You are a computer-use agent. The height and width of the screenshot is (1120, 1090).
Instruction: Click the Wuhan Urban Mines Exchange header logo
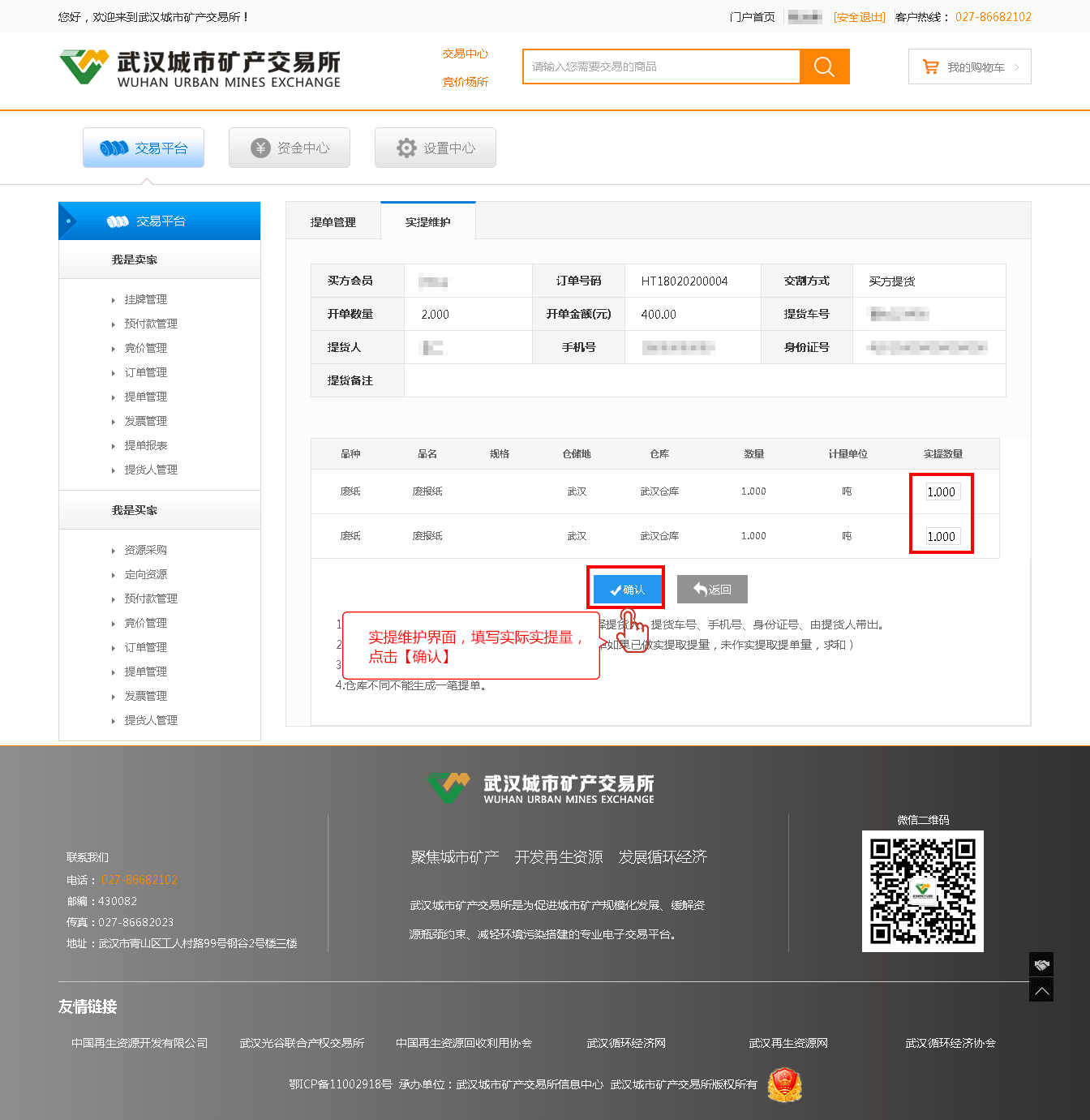coord(200,68)
